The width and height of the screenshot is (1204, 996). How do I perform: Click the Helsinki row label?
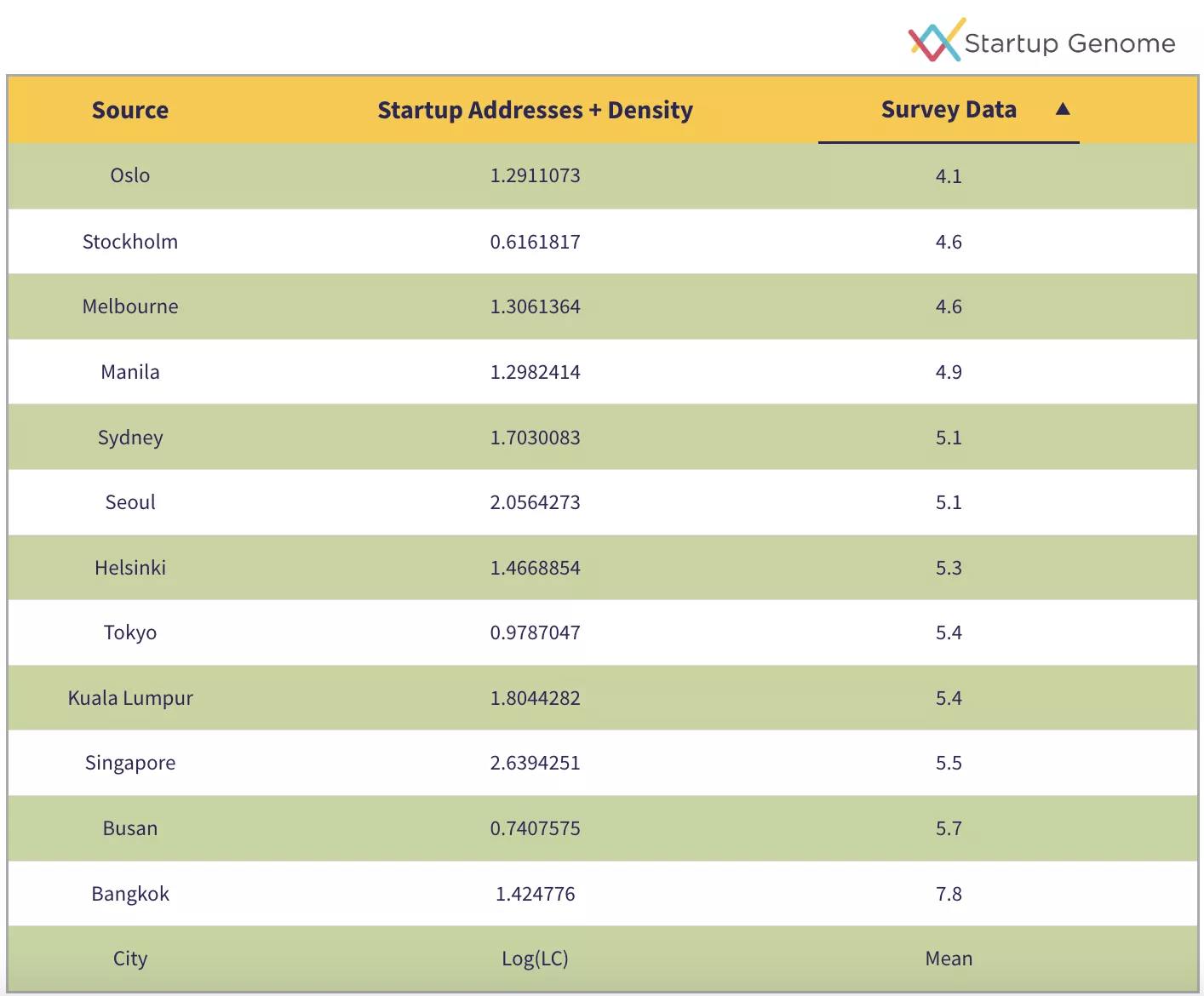click(130, 568)
